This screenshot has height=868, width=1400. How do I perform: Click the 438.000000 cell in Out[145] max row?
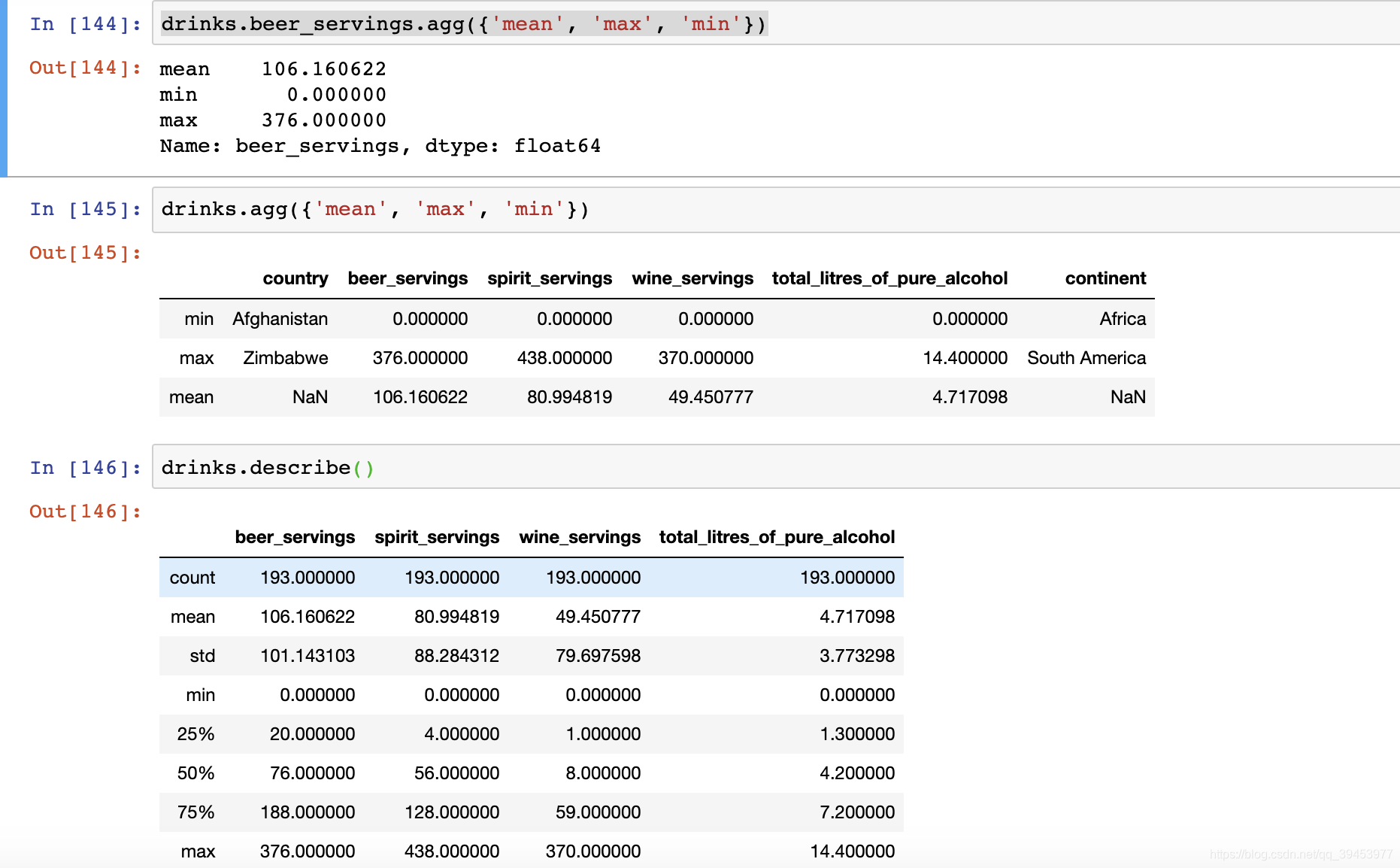click(x=565, y=358)
